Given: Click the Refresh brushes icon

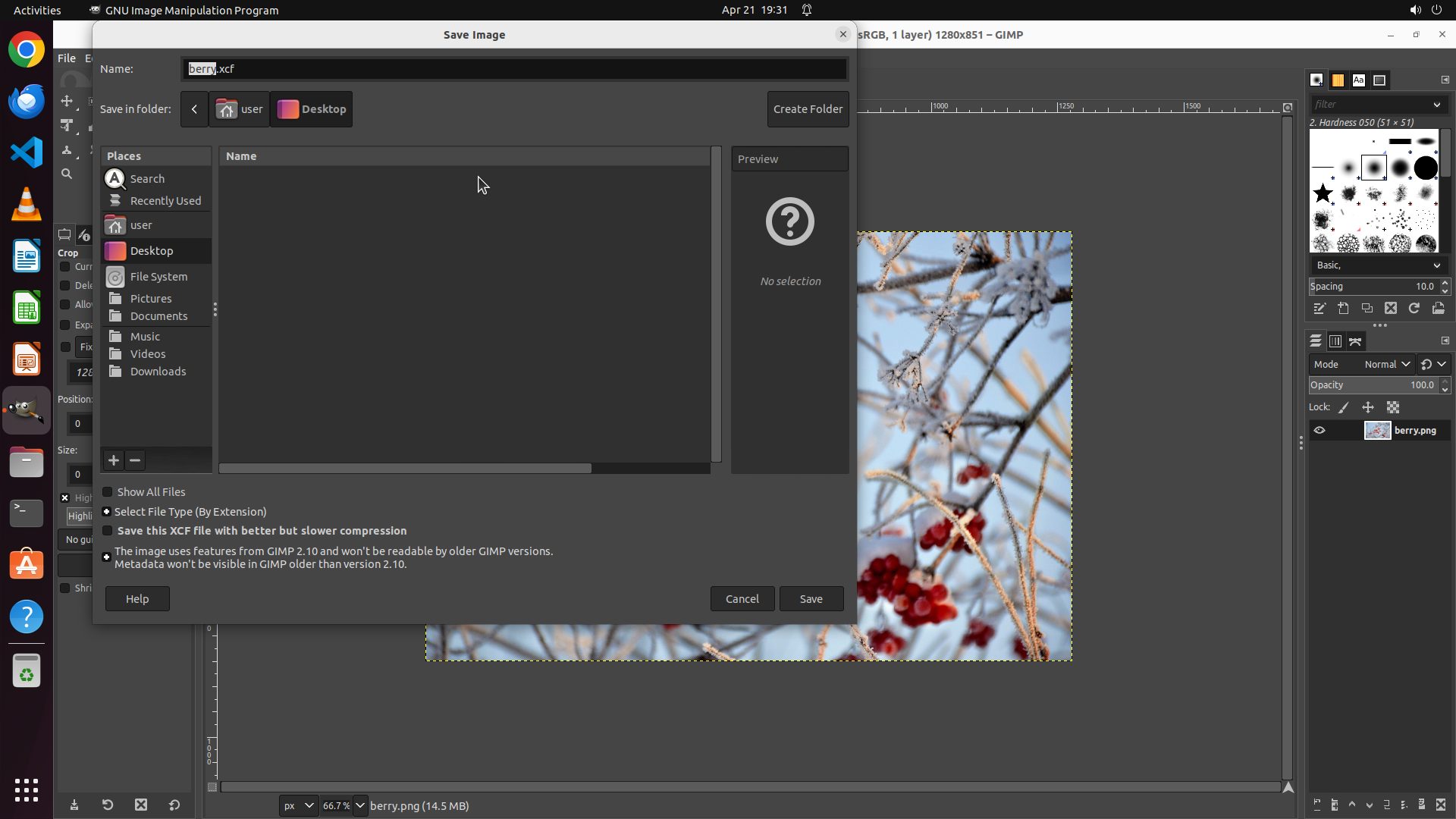Looking at the screenshot, I should click(1414, 309).
